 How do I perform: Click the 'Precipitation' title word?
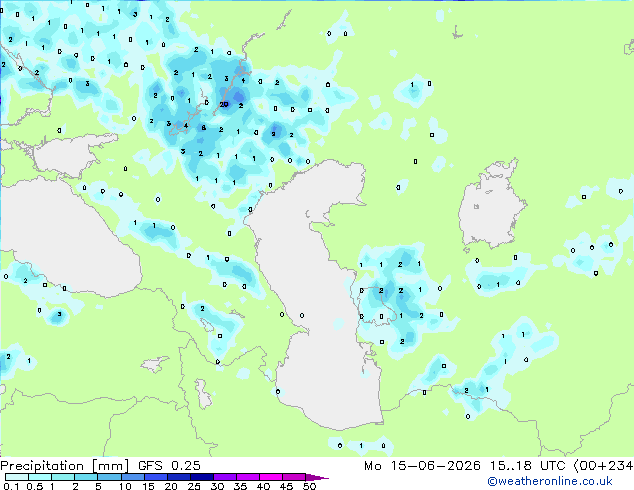42,466
